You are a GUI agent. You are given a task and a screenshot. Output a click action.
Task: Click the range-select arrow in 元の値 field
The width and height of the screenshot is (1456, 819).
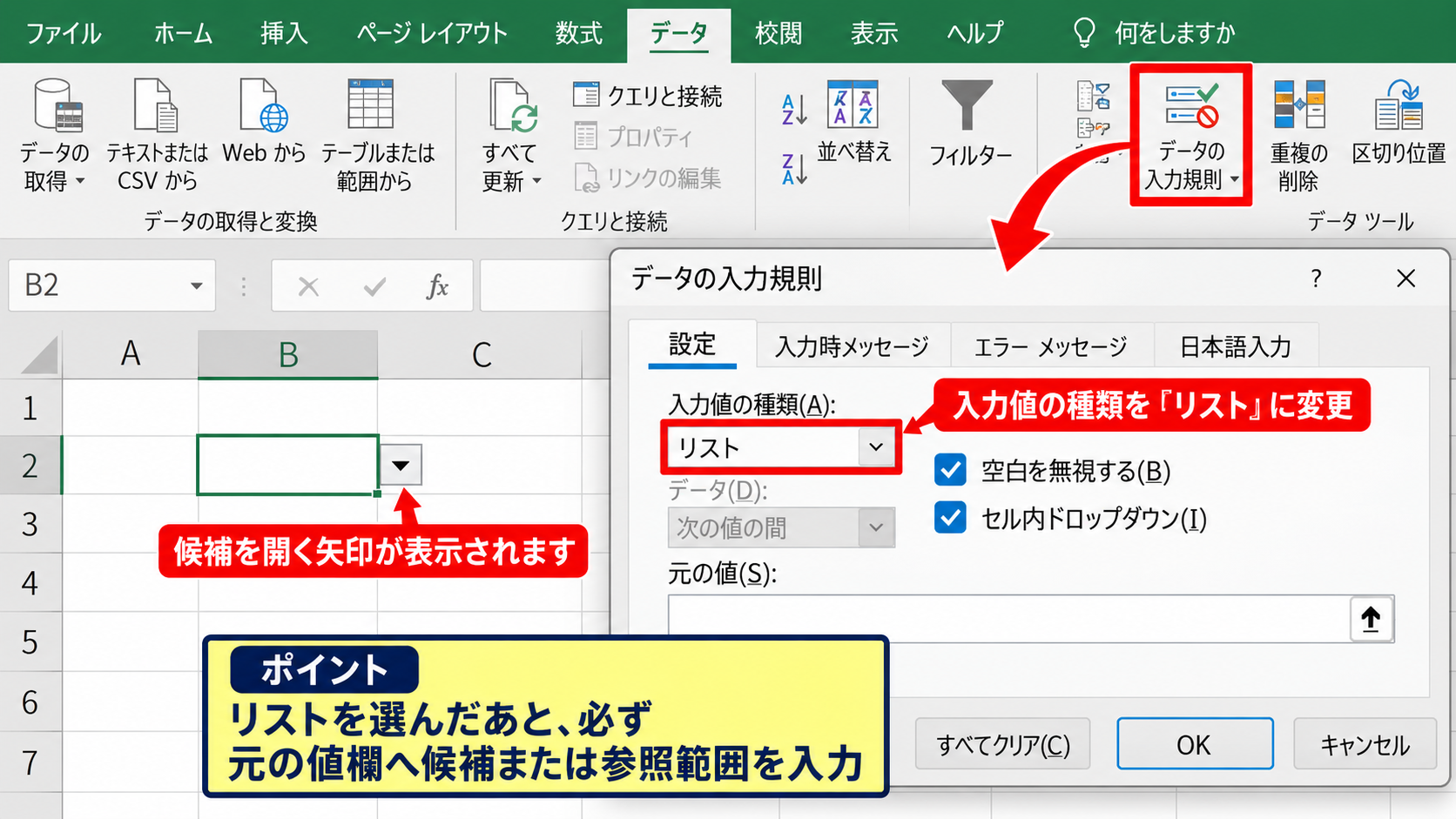1371,619
